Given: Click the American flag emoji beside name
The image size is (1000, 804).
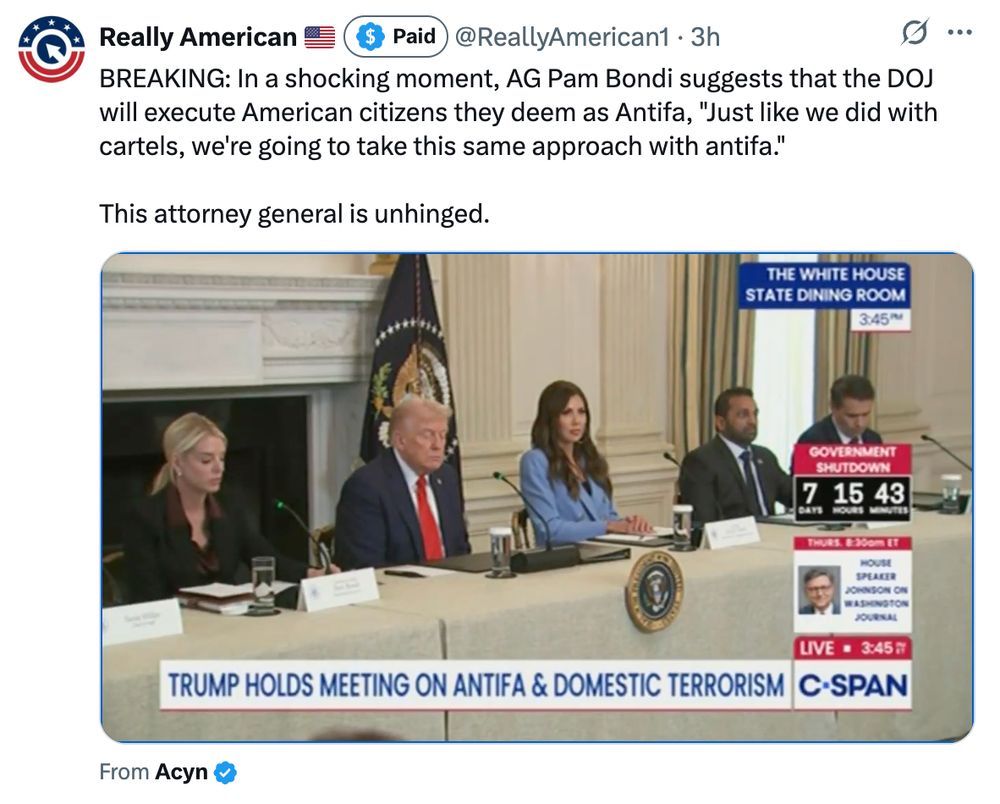Looking at the screenshot, I should [320, 37].
